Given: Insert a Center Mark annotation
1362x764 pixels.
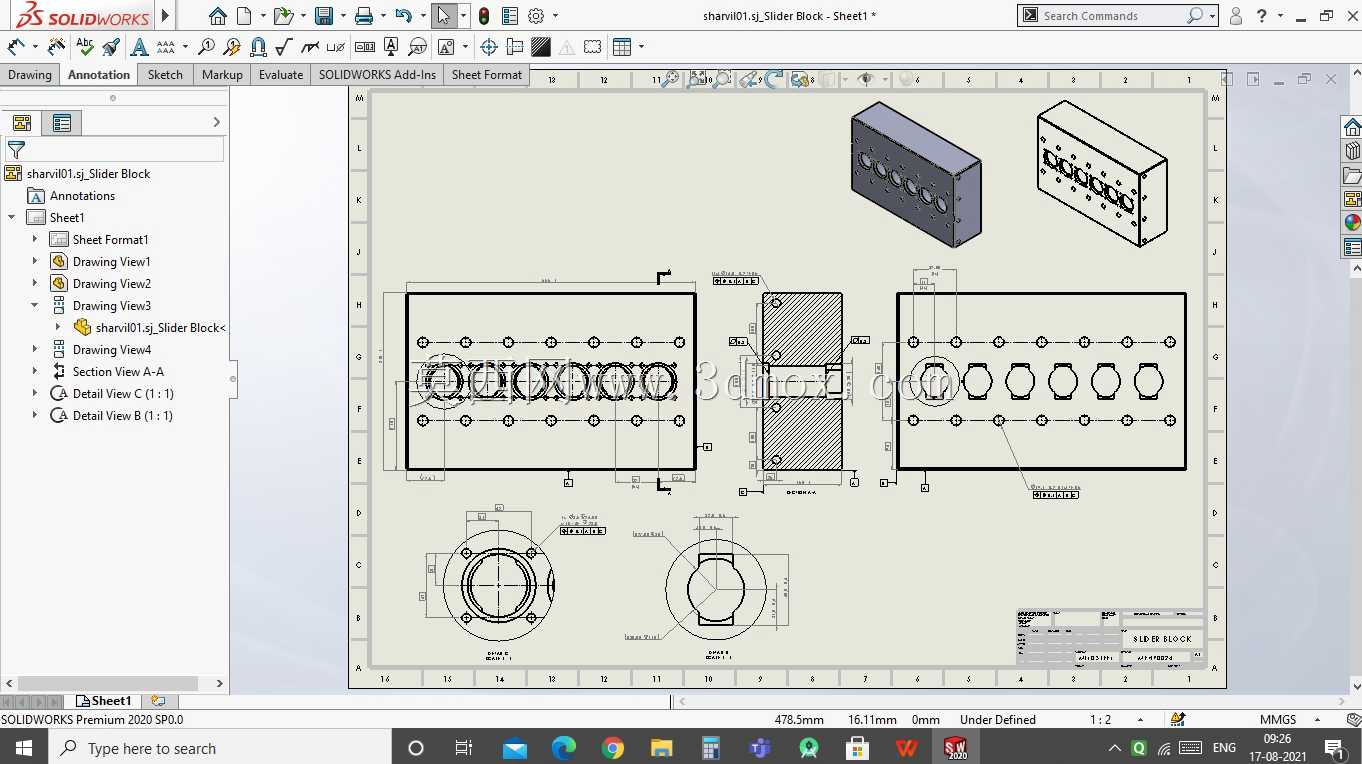Looking at the screenshot, I should 489,46.
